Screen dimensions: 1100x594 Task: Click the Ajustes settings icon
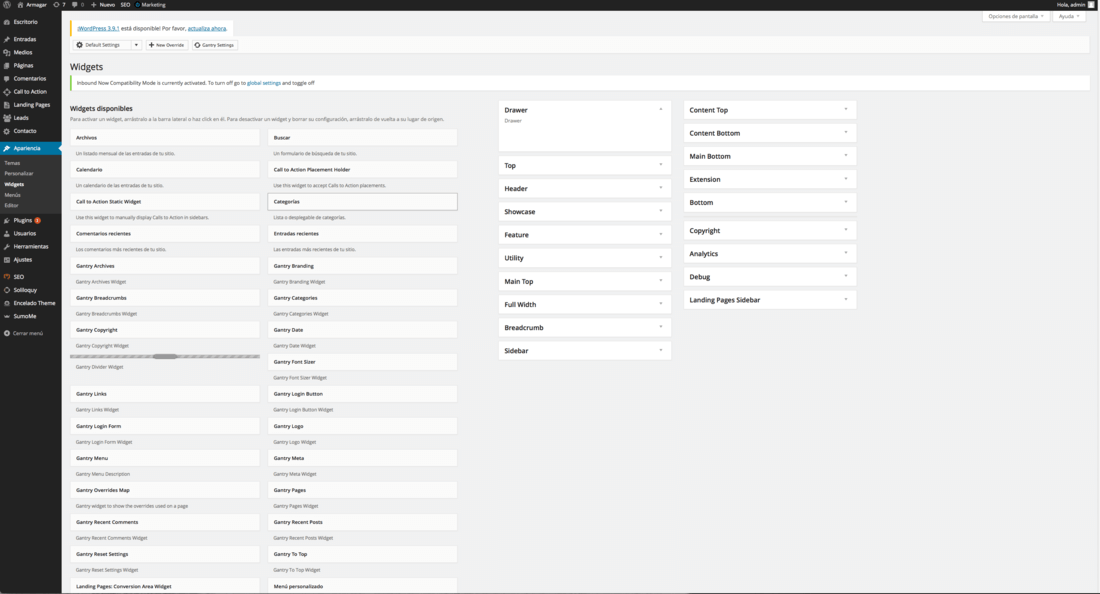coord(6,259)
